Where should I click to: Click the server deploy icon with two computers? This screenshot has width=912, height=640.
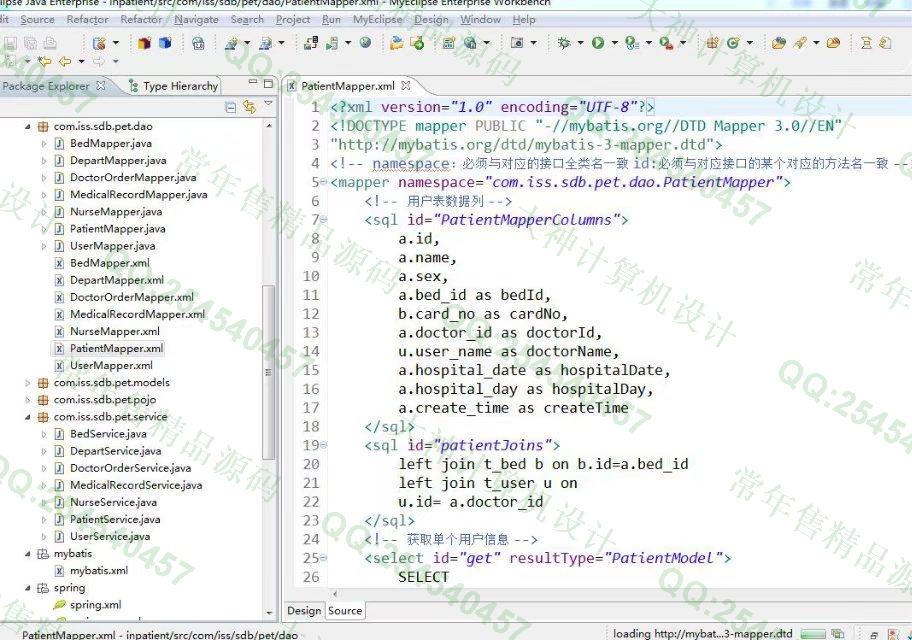(x=311, y=42)
